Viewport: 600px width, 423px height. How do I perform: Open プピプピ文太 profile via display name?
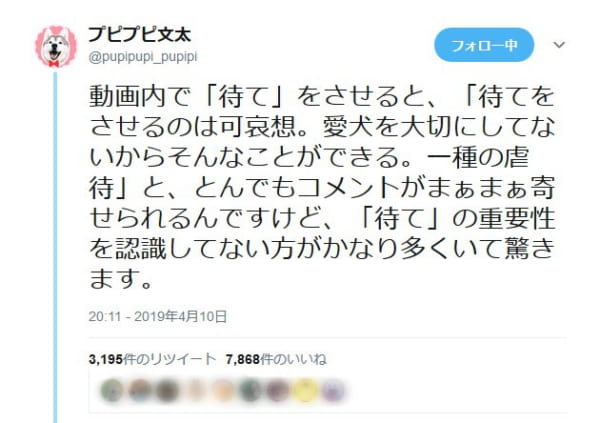click(x=140, y=35)
